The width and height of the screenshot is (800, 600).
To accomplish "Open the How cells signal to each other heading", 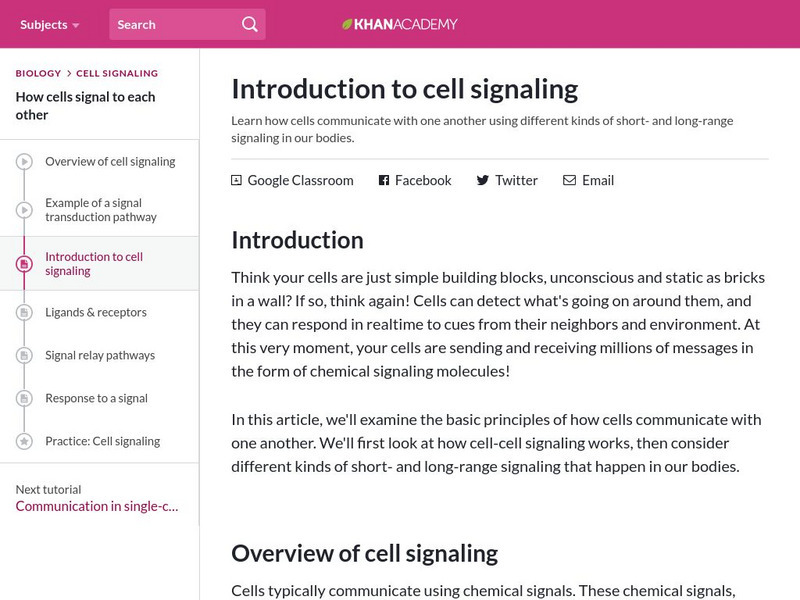I will pyautogui.click(x=85, y=106).
